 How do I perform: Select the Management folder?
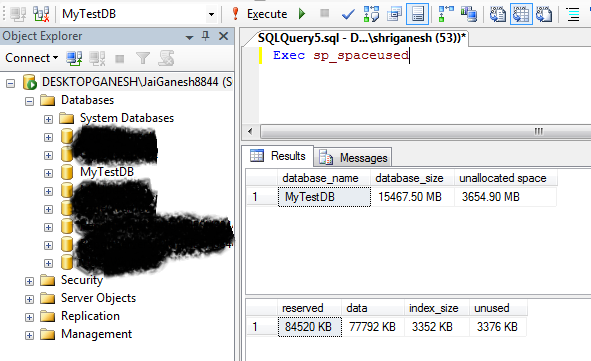pyautogui.click(x=96, y=334)
